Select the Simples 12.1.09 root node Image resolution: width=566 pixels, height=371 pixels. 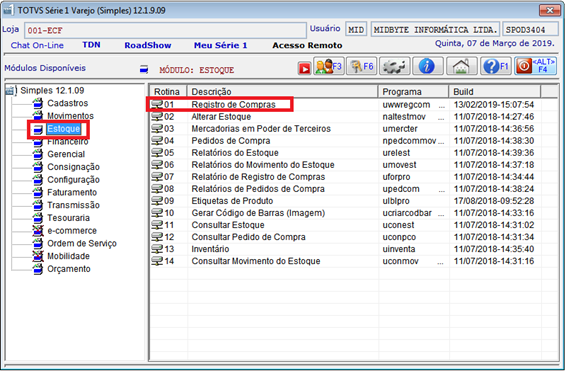click(x=52, y=90)
